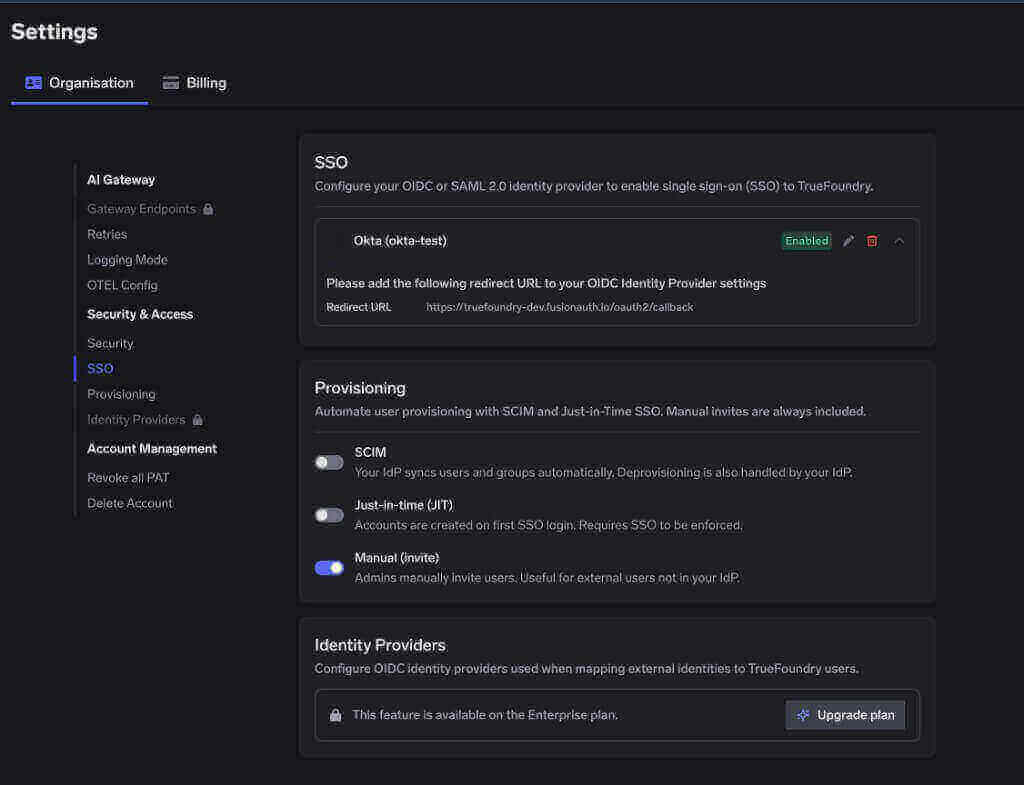Click the lock icon beside Gateway Endpoints
Screen dimensions: 1024x785
[208, 209]
